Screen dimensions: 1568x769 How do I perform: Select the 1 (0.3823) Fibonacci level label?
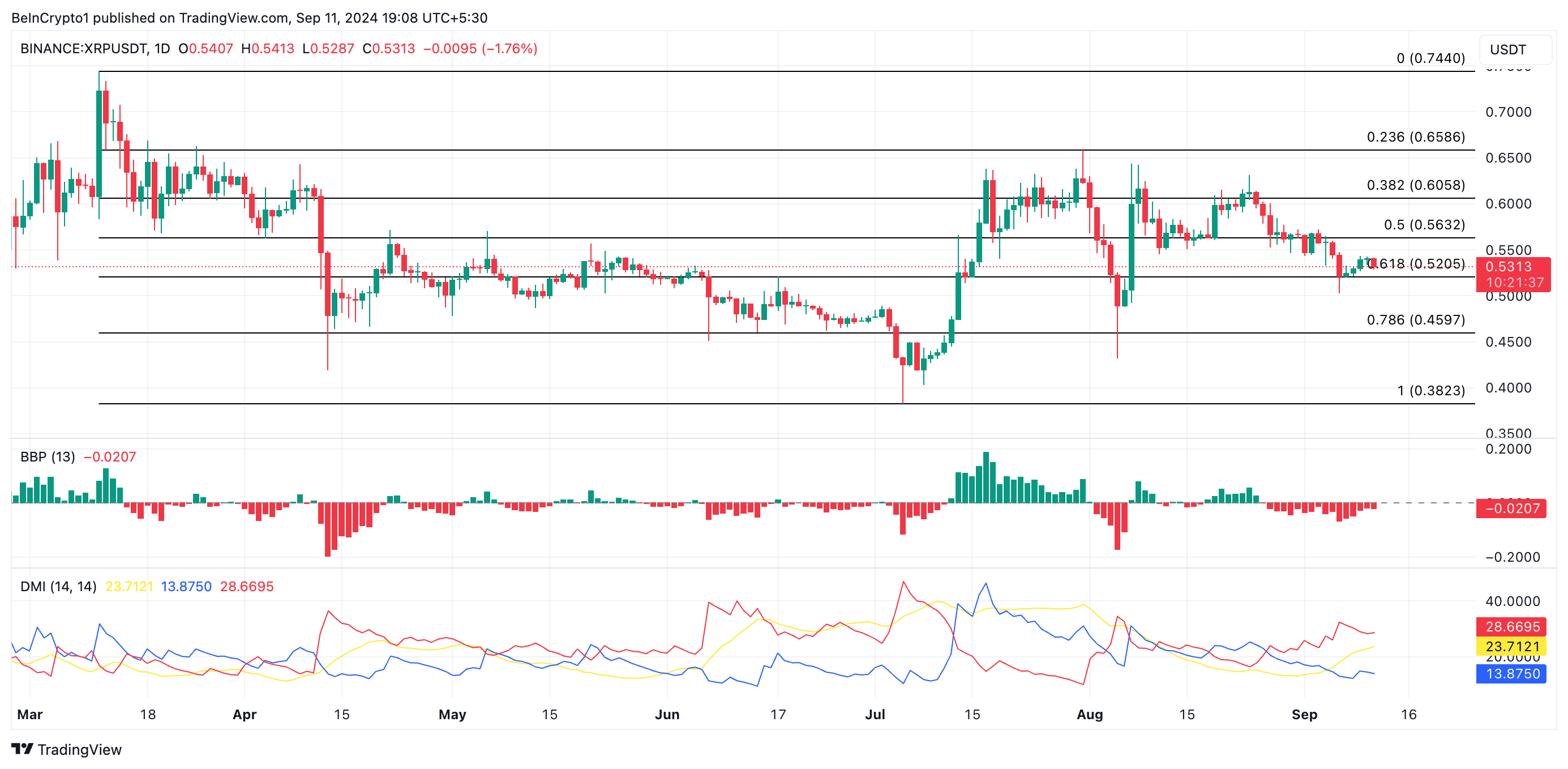tap(1430, 390)
